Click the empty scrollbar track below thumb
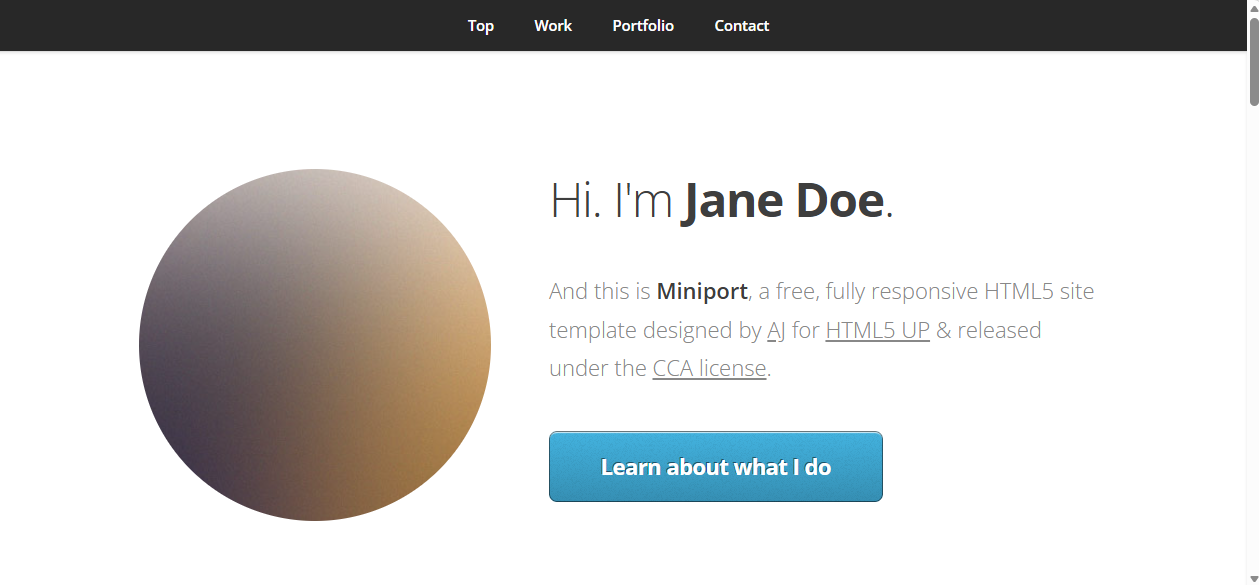The image size is (1259, 585). pyautogui.click(x=1253, y=350)
